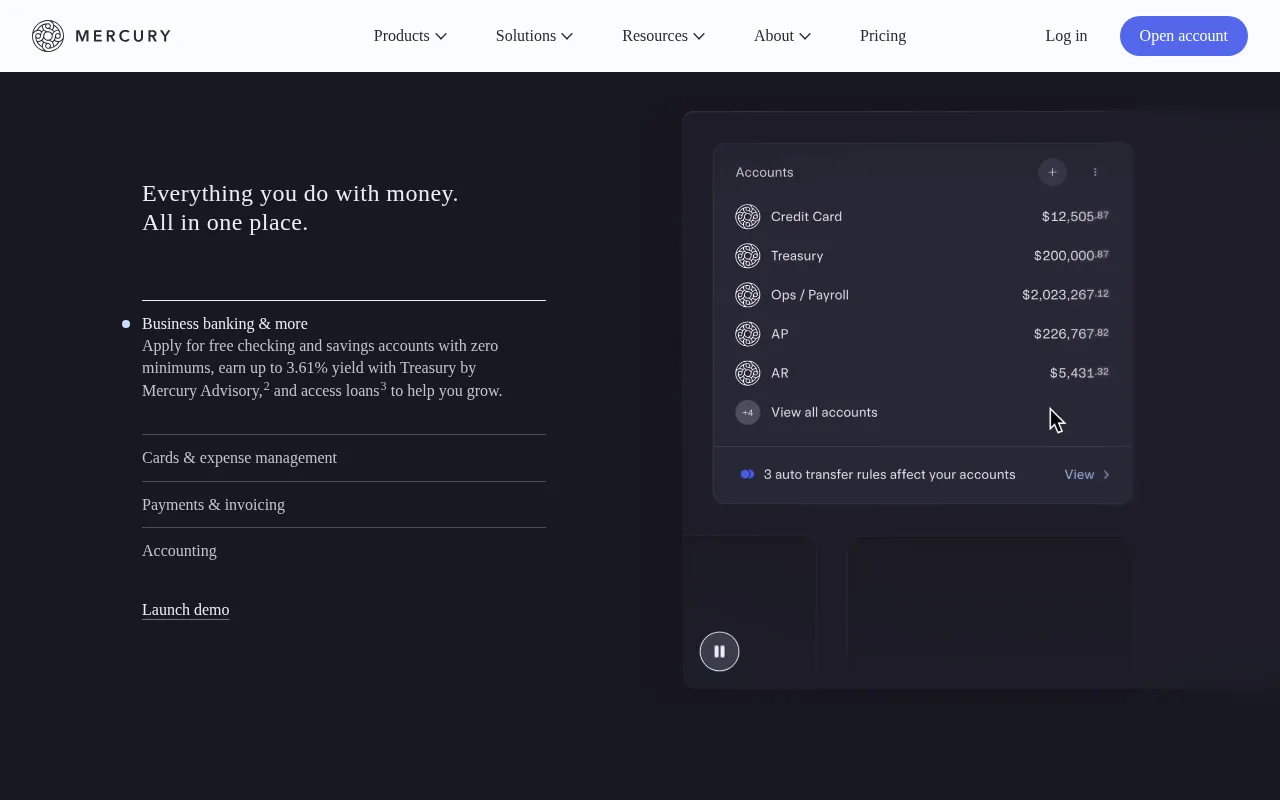The width and height of the screenshot is (1280, 800).
Task: Click the footnote 2 after Mercury Advisory
Action: click(x=267, y=386)
